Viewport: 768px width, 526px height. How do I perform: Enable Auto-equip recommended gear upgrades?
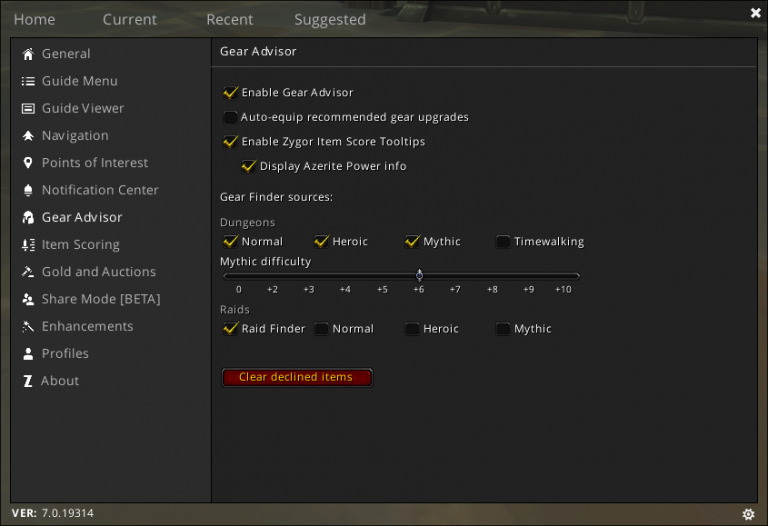(230, 118)
